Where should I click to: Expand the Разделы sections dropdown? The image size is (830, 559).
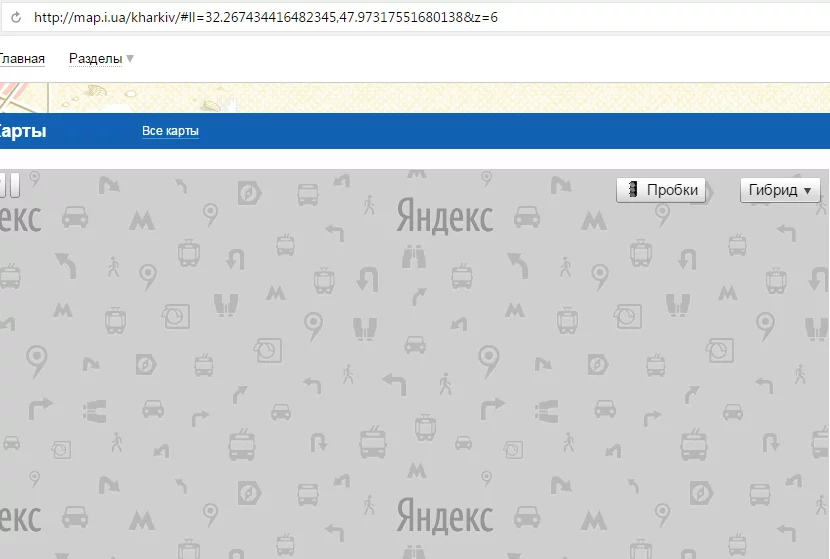point(101,59)
